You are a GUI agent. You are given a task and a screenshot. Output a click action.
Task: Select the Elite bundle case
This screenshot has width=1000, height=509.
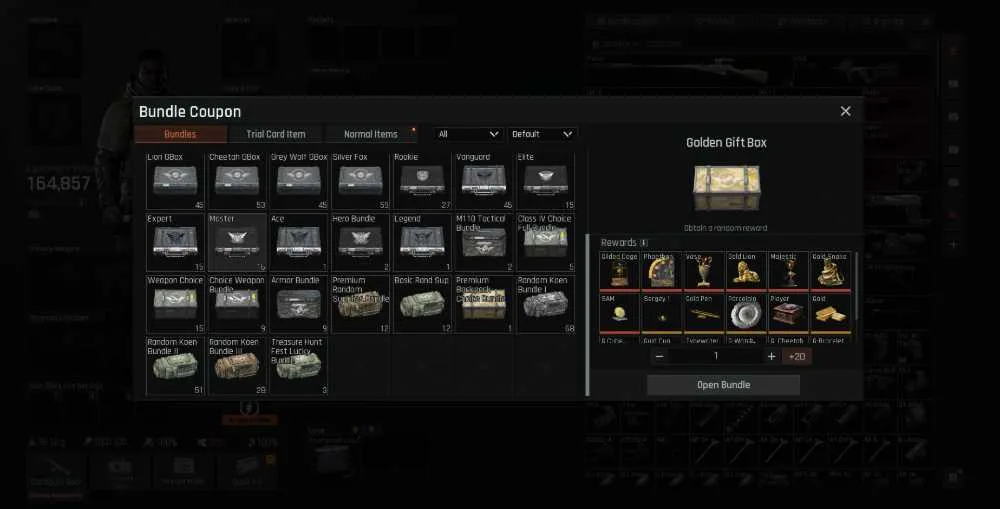pos(546,181)
